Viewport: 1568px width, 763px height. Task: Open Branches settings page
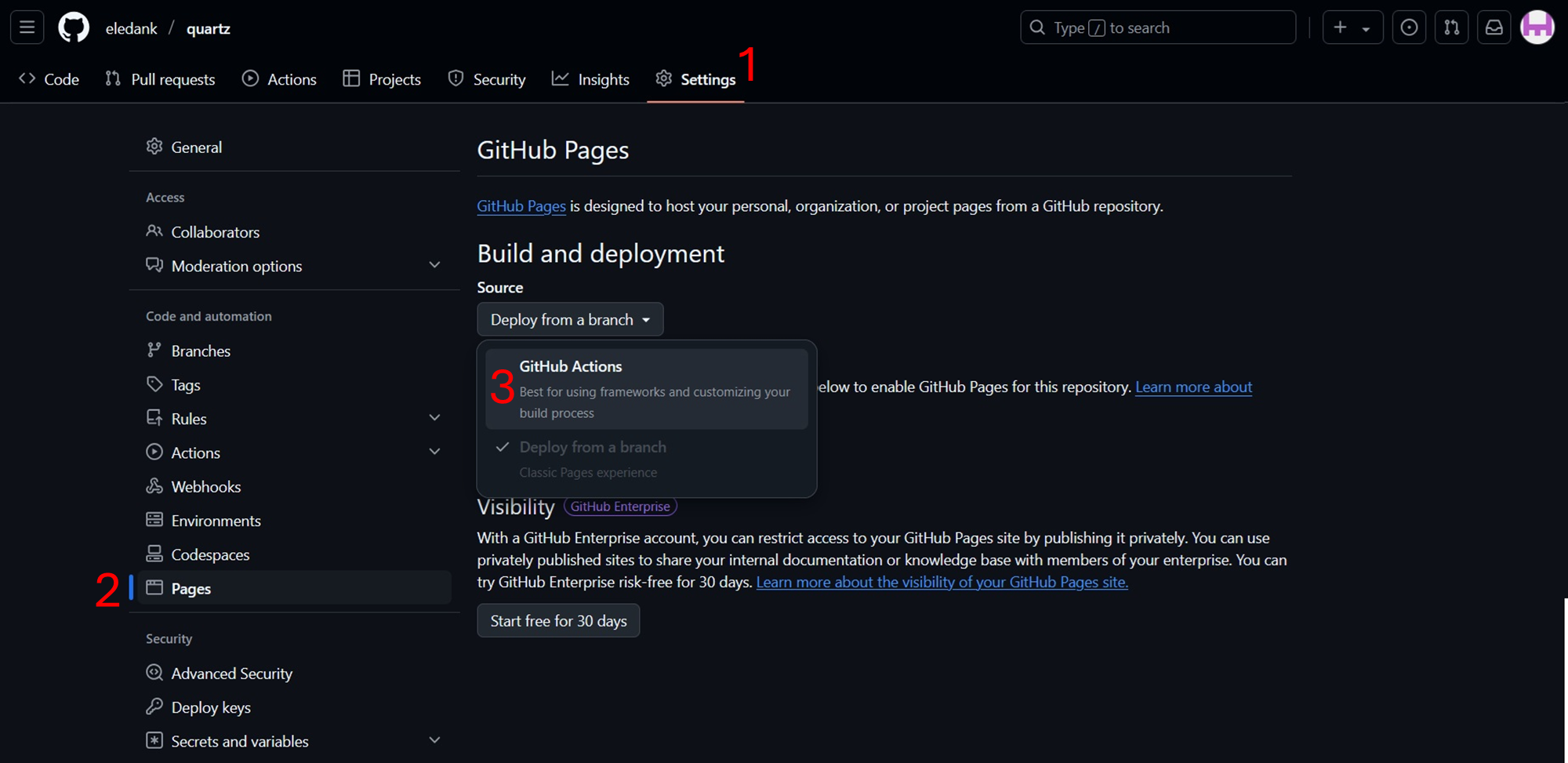295,351
